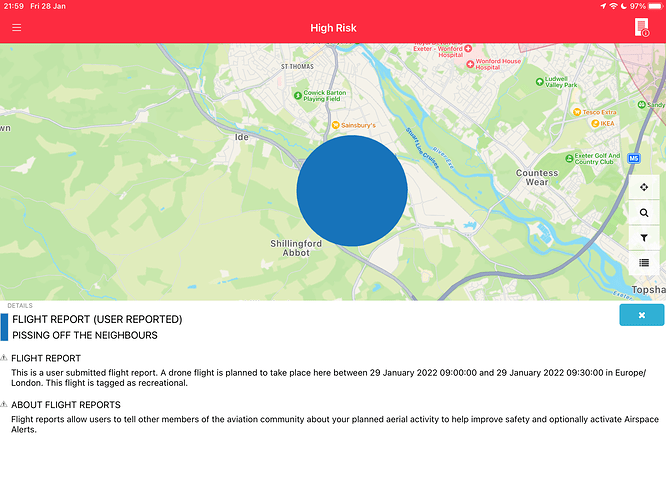Open the hamburger menu
This screenshot has height=500, width=666.
(x=17, y=28)
